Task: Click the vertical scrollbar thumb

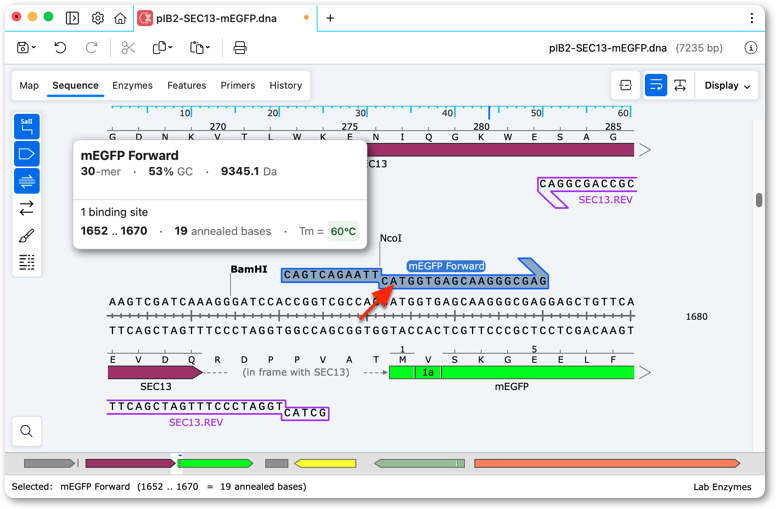Action: (x=759, y=200)
